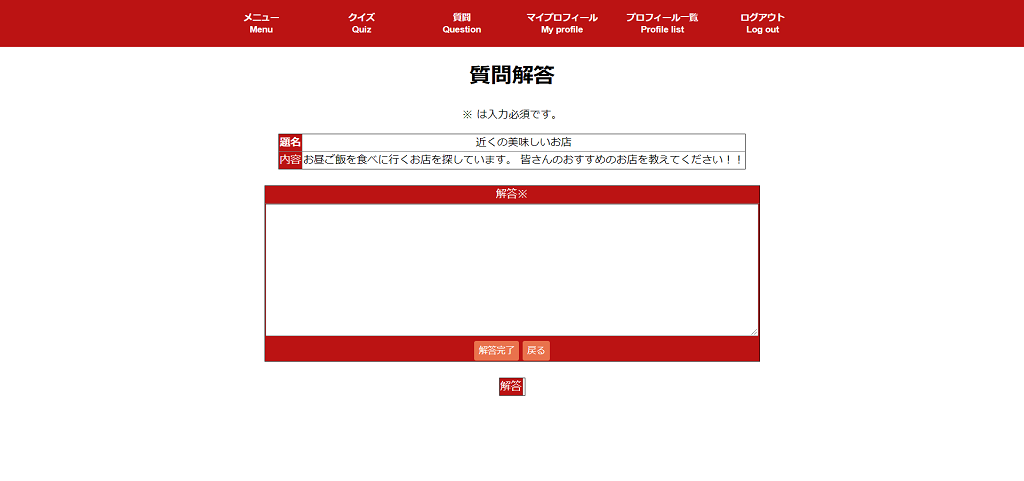Go to the クイズ Quiz page
Viewport: 1024px width, 481px height.
361,23
